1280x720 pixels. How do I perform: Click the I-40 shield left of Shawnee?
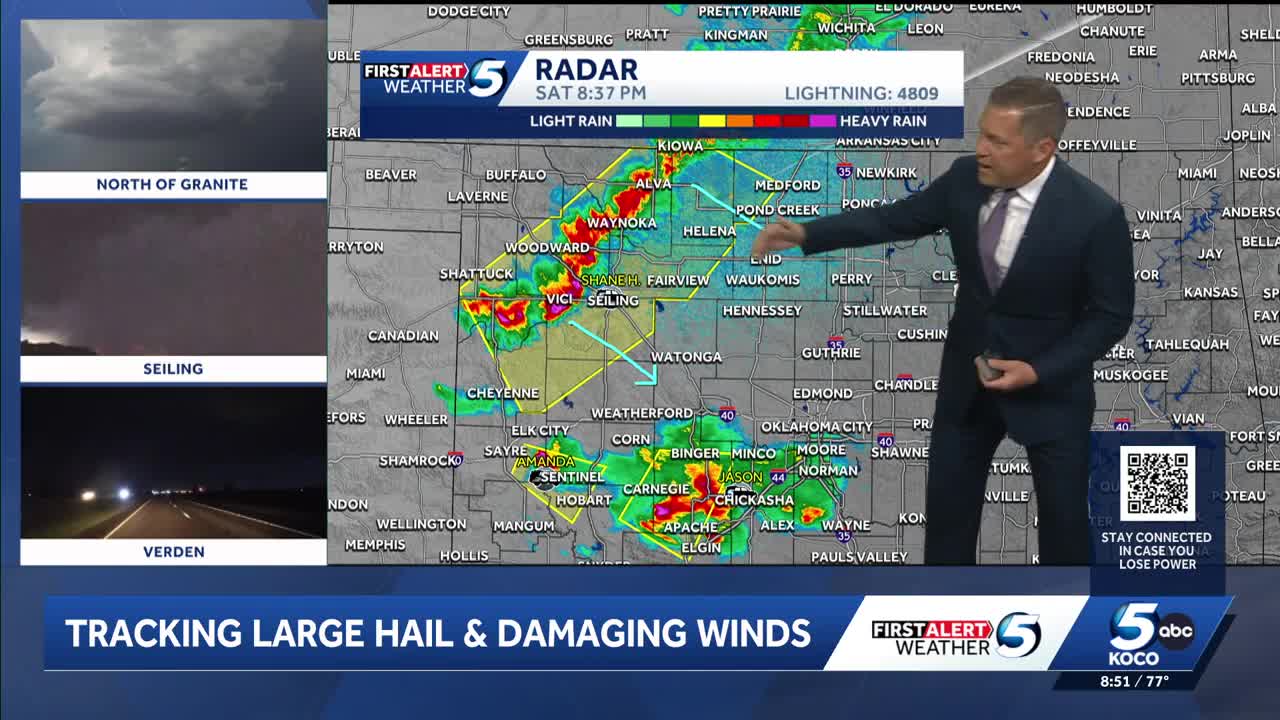[x=885, y=439]
